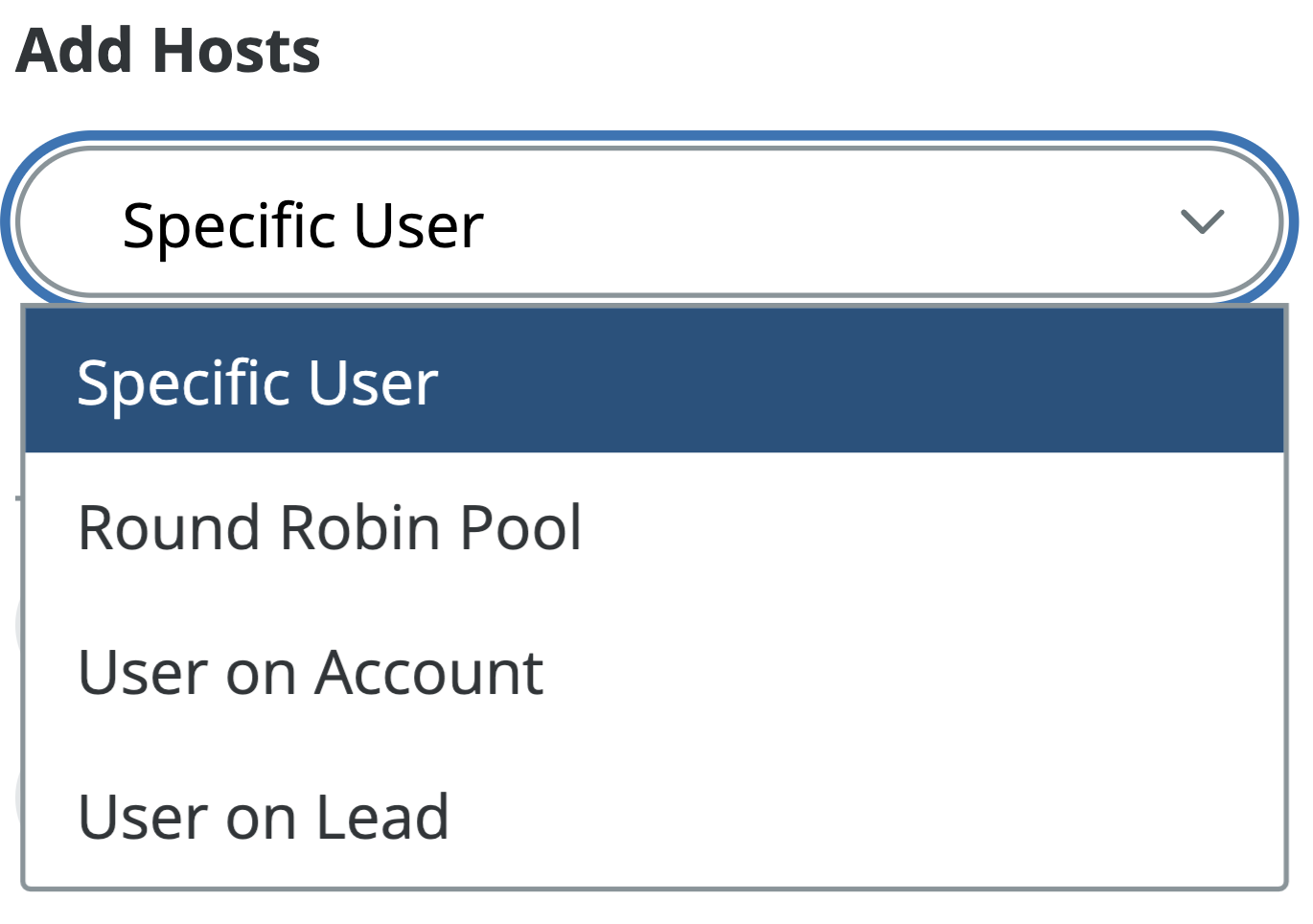Click Specific User text in combo box
1313x924 pixels.
point(303,226)
